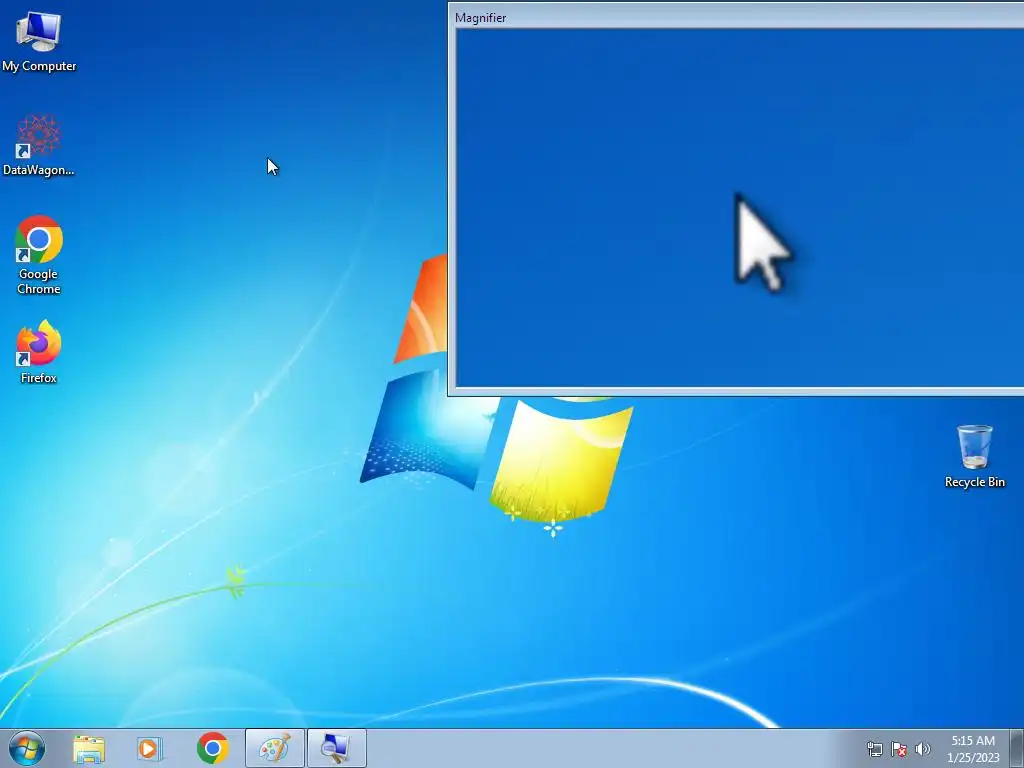
Task: Select the DataWagon shortcut on desktop
Action: pos(39,145)
